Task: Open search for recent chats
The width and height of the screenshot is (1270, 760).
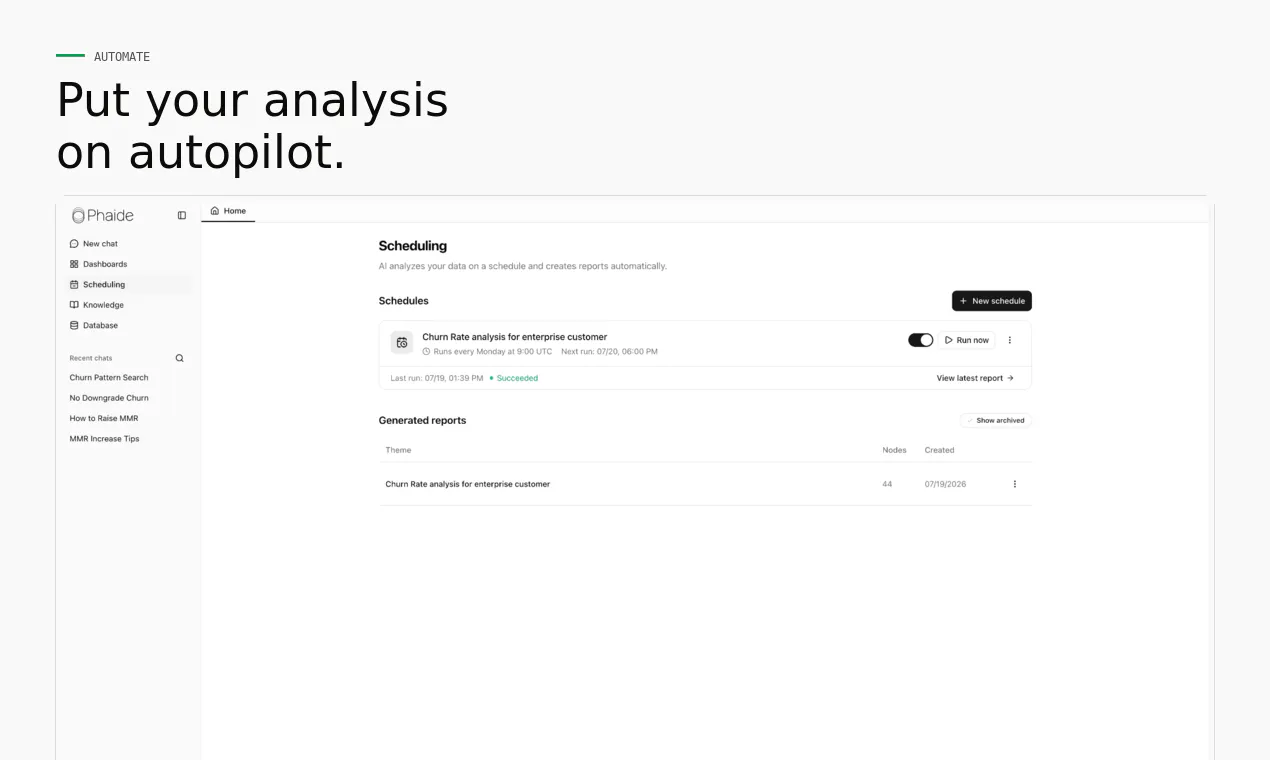Action: tap(180, 358)
